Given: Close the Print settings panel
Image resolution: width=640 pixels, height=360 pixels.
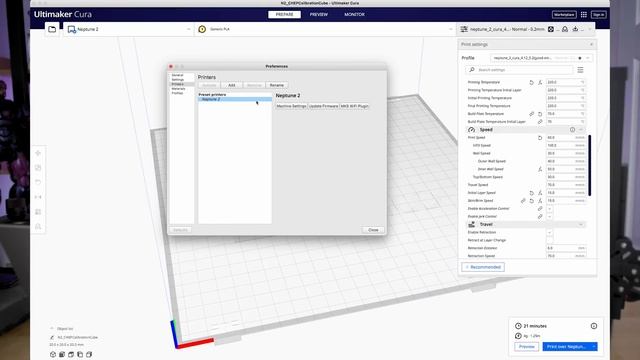Looking at the screenshot, I should coord(591,44).
